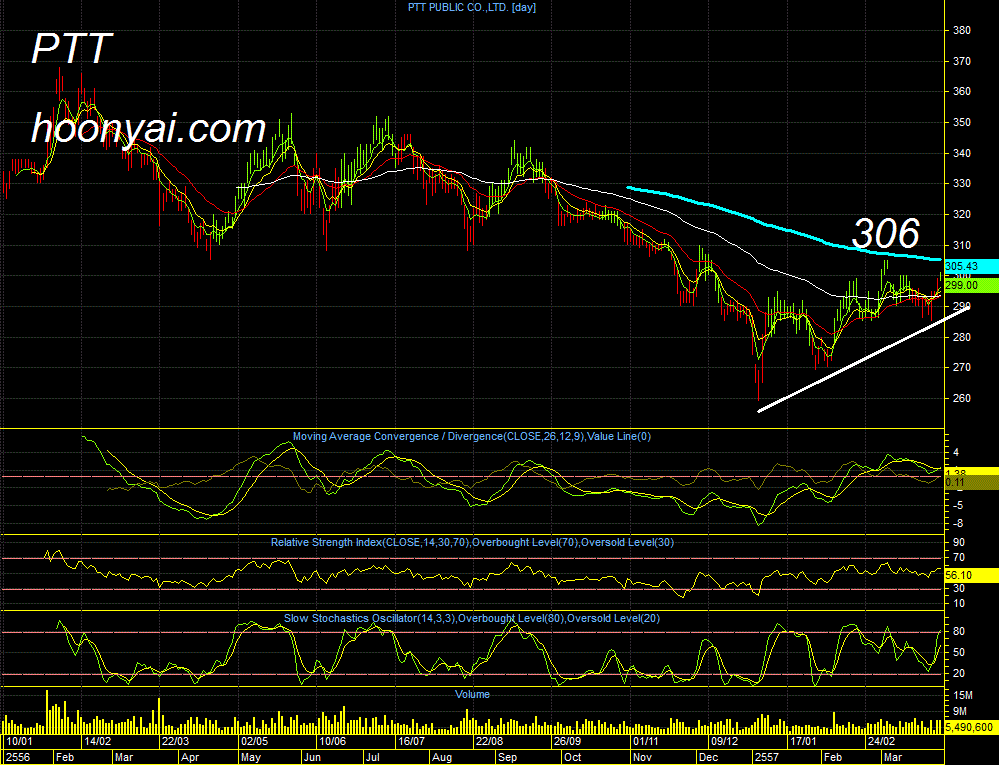Click the -5 MACD axis label

959,506
